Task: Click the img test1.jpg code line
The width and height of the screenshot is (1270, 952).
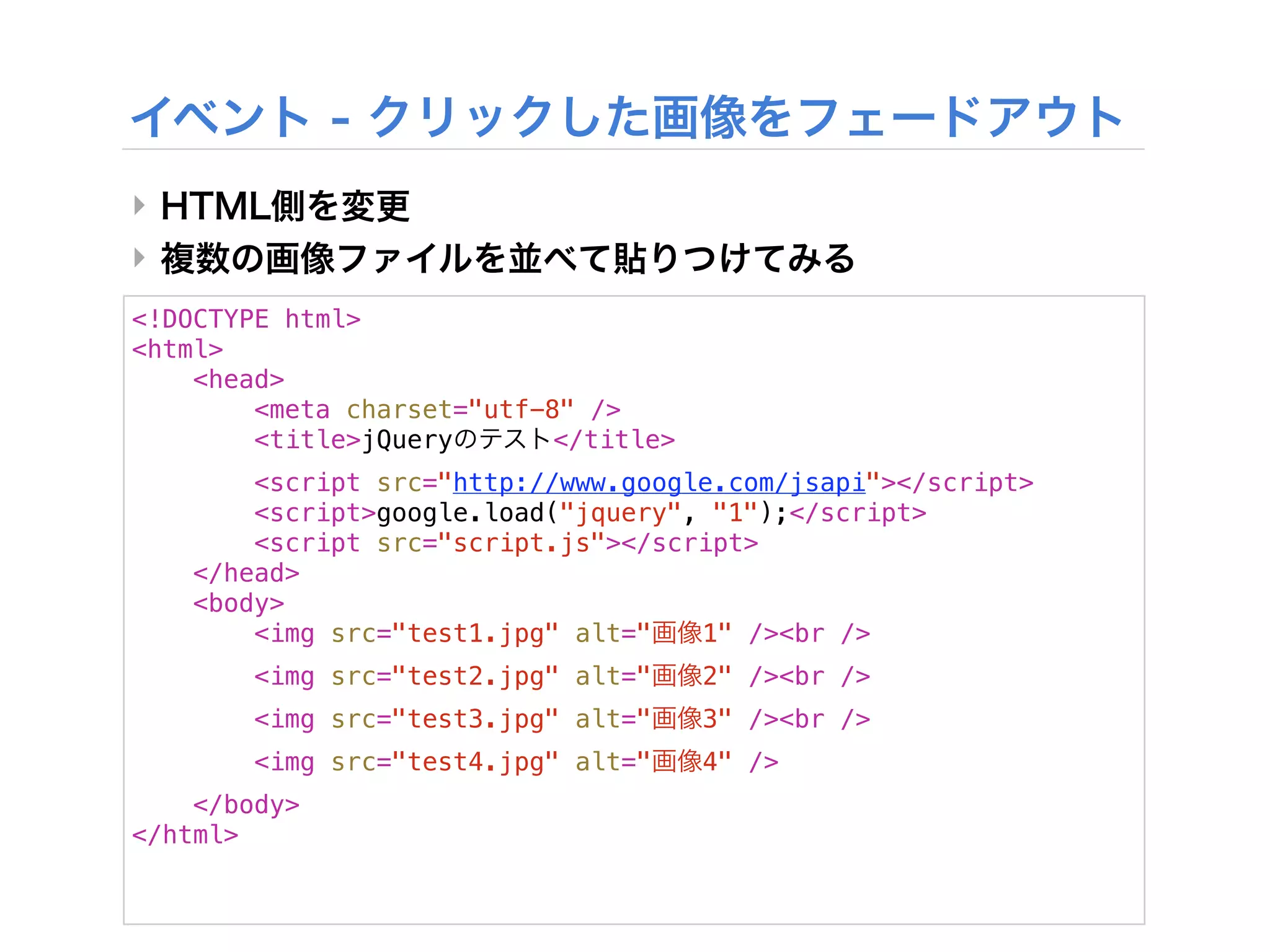Action: (562, 634)
